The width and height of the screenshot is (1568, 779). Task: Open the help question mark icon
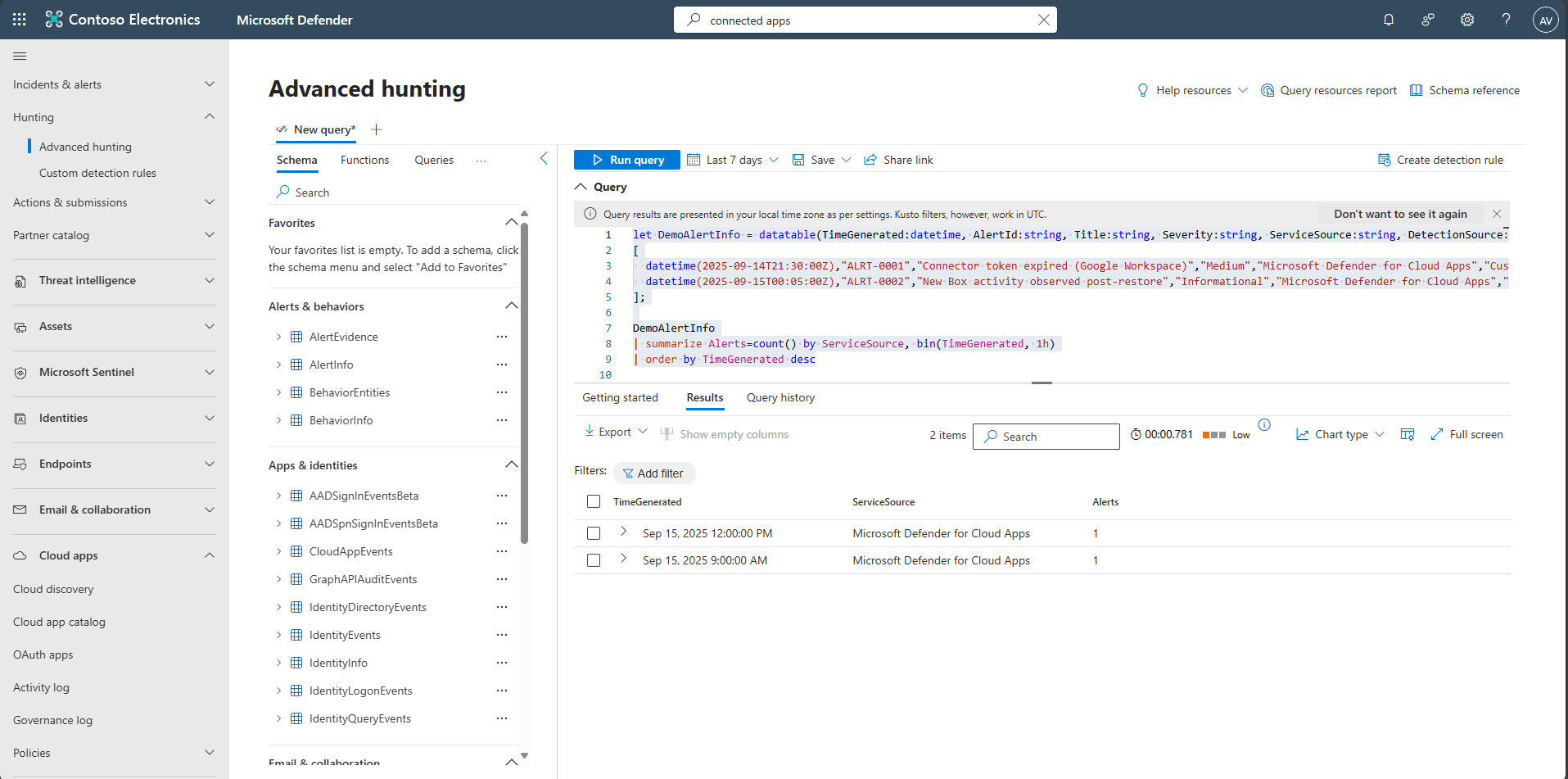[1507, 20]
